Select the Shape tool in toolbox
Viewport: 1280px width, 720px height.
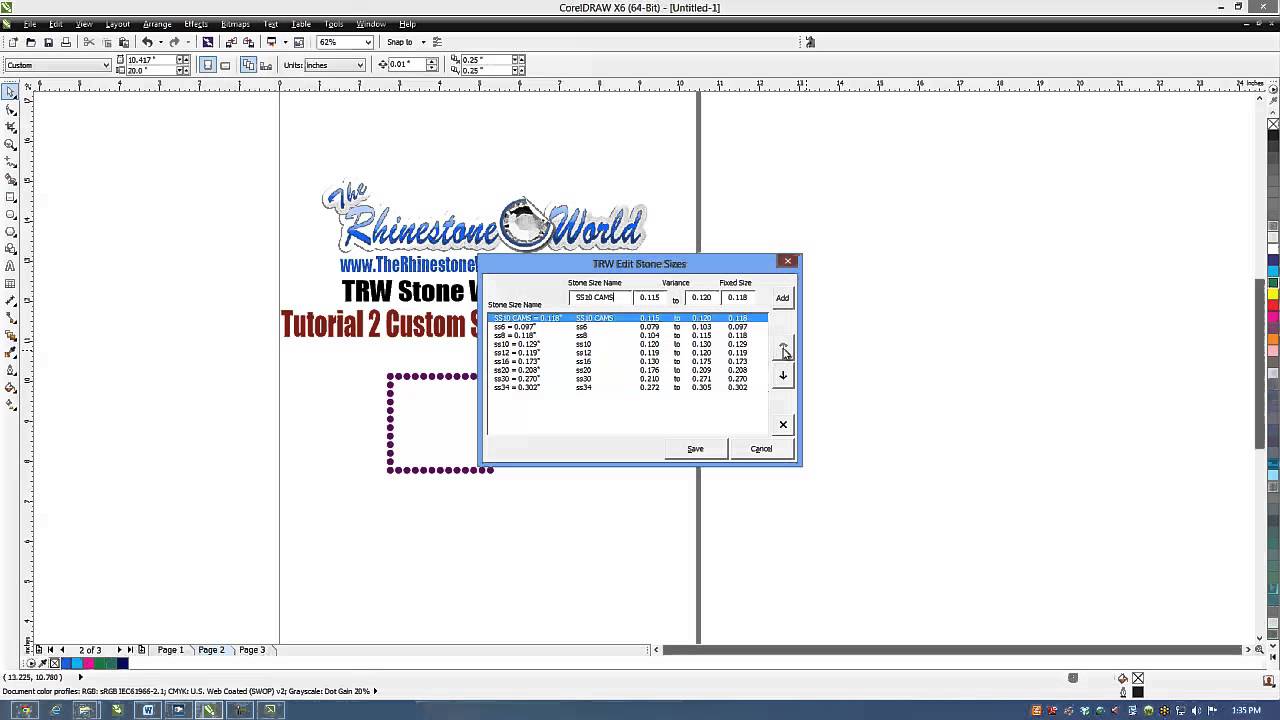click(10, 110)
